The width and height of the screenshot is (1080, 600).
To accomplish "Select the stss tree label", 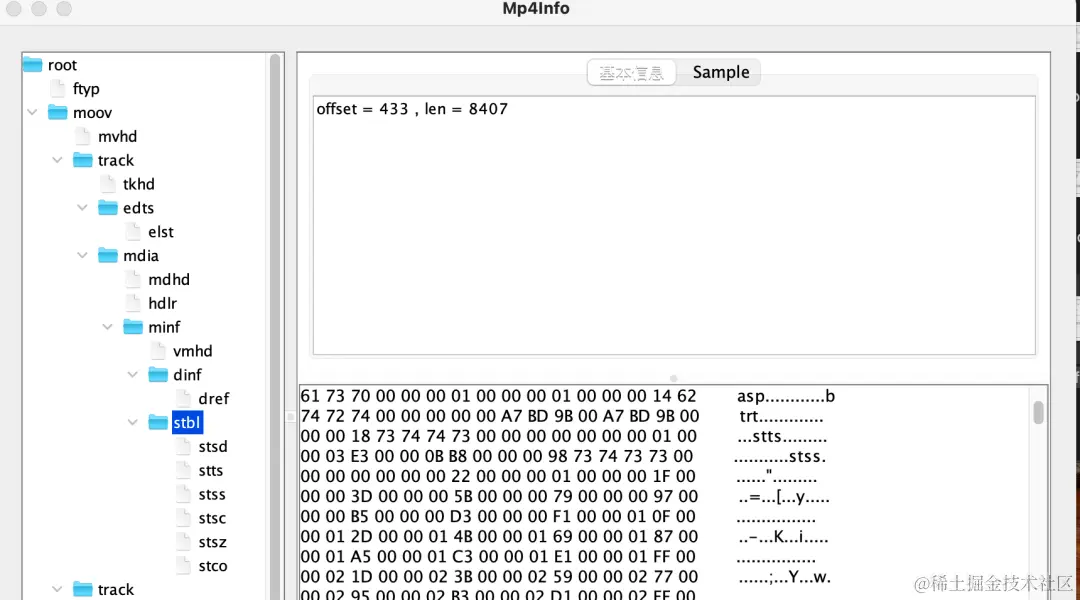I will click(212, 494).
